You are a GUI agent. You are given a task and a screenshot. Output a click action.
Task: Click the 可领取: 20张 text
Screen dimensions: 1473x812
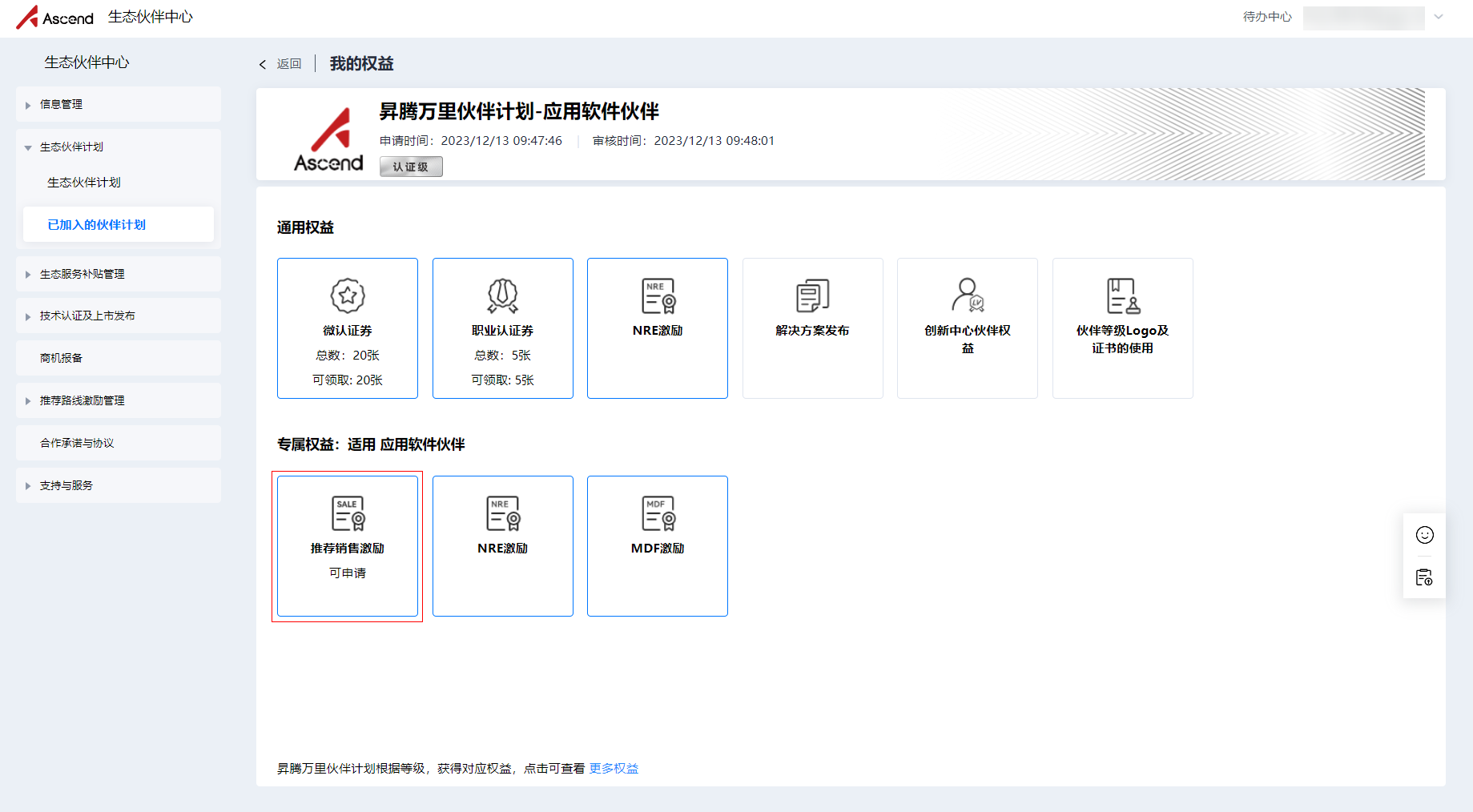348,380
